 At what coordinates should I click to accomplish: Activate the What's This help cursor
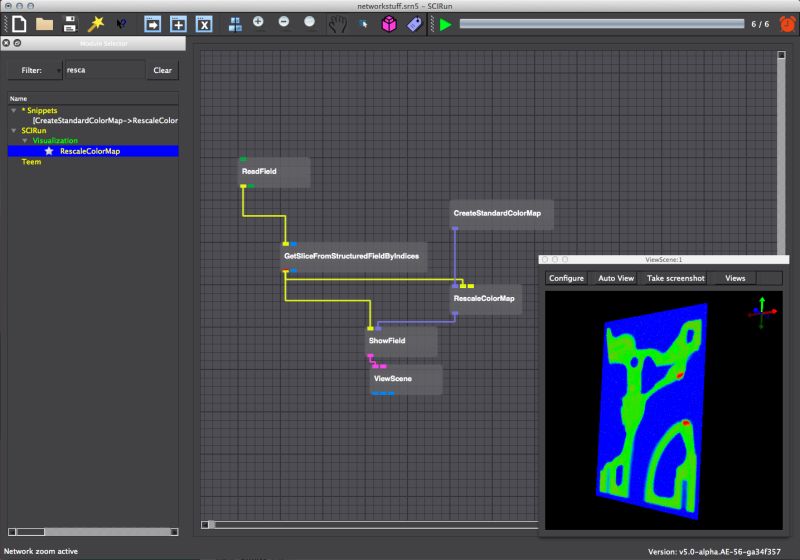point(121,24)
